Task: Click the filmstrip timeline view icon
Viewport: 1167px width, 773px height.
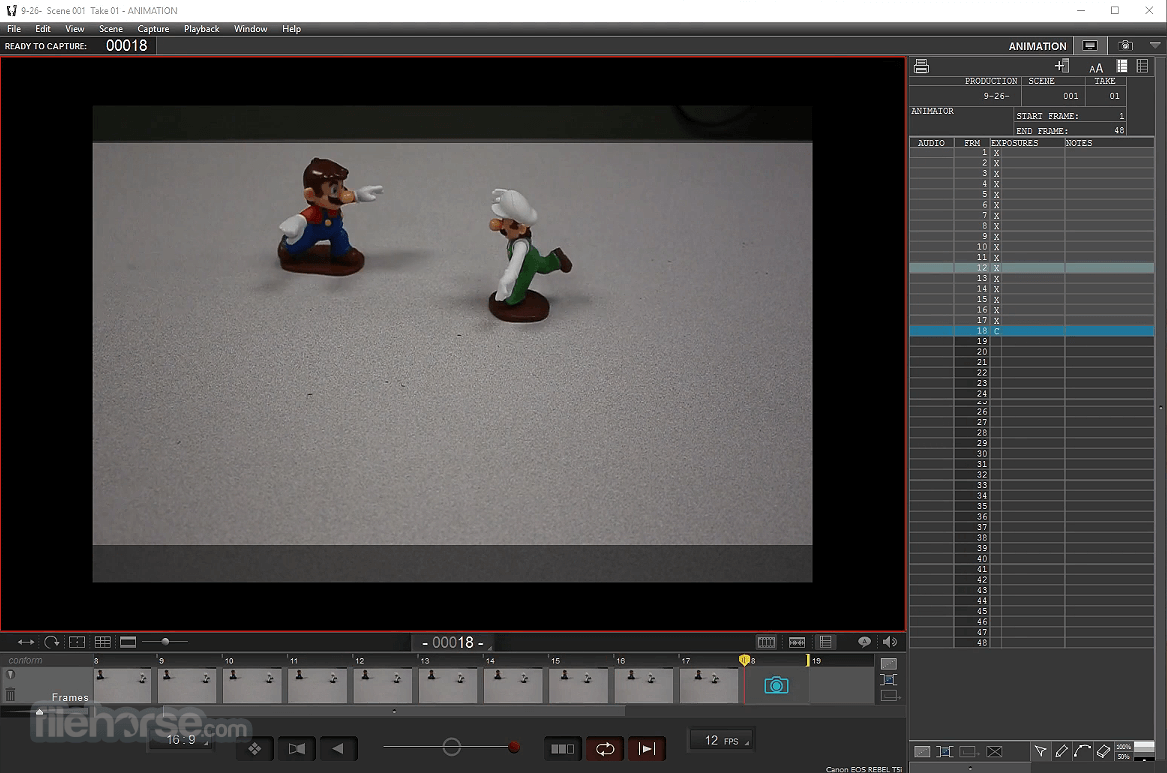Action: [x=766, y=642]
